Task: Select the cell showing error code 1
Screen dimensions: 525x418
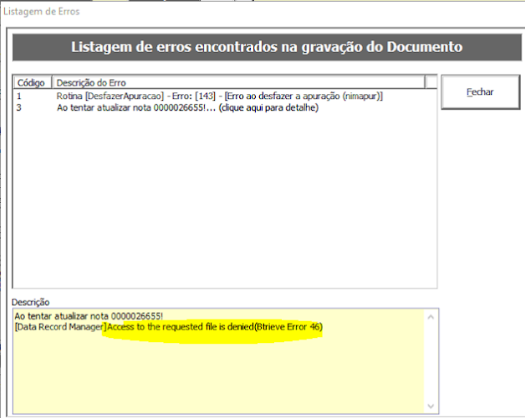Action: click(x=19, y=96)
